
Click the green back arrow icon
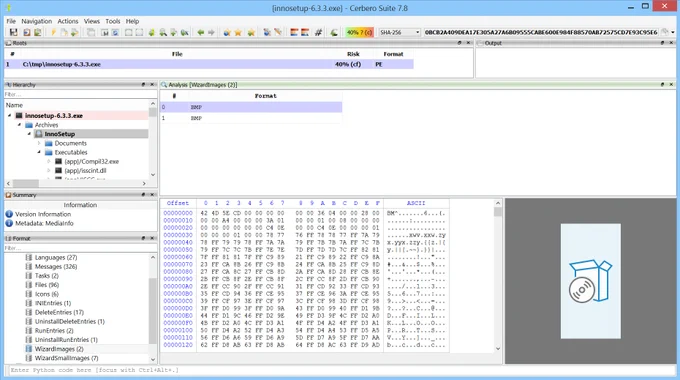(200, 33)
